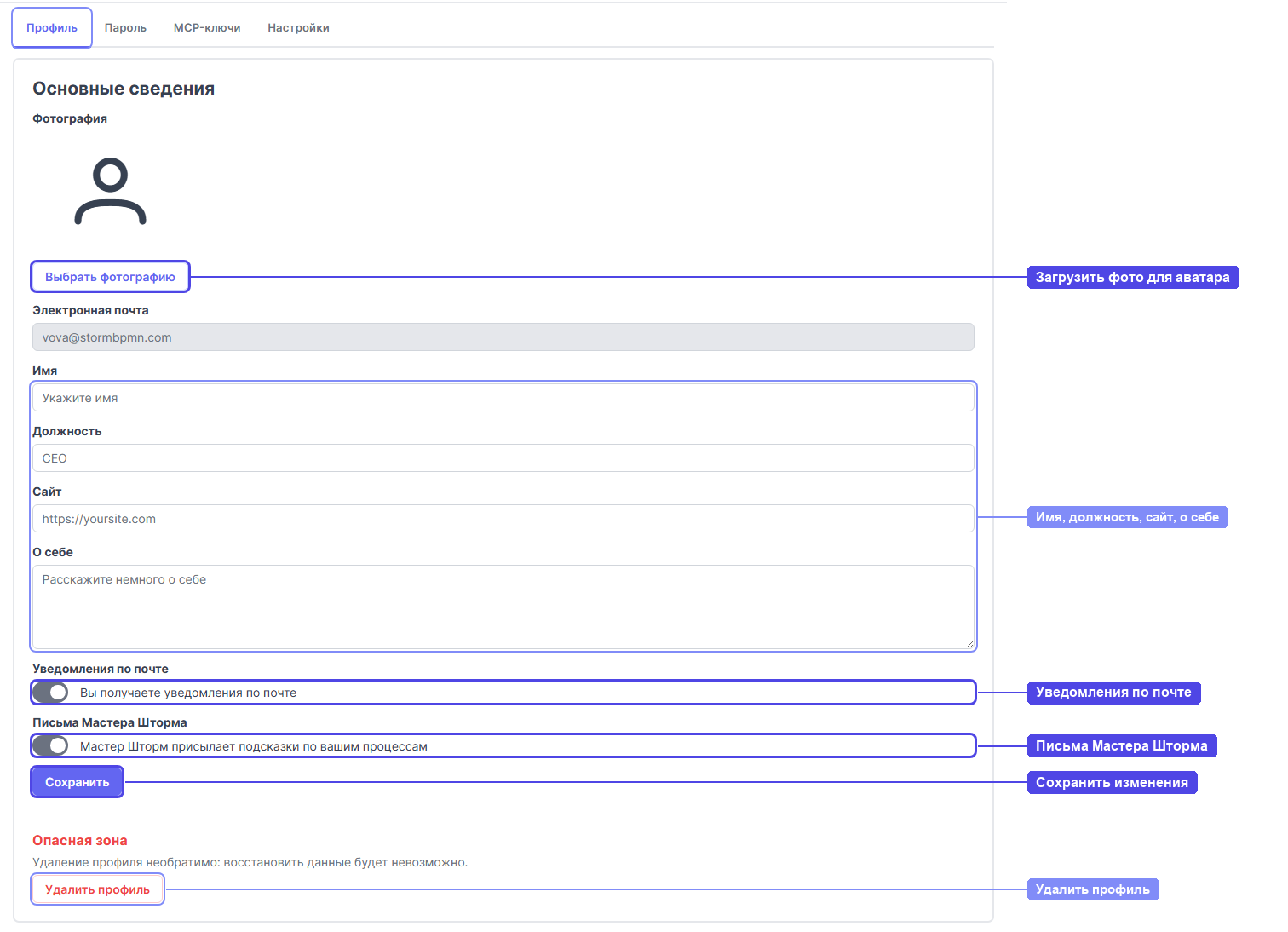Image resolution: width=1288 pixels, height=932 pixels.
Task: Click the О себе text area
Action: (503, 607)
